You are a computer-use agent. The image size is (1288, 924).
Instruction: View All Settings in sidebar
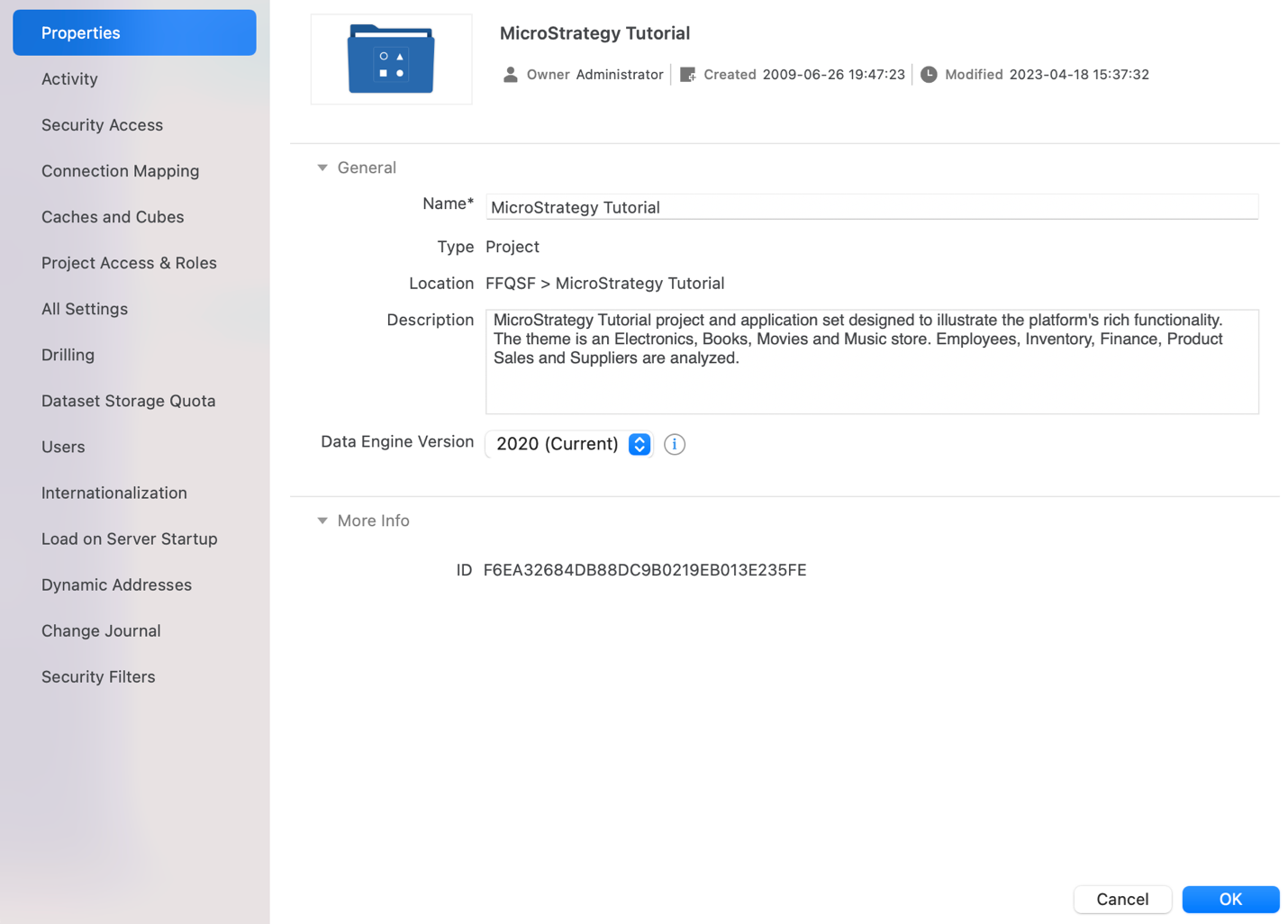tap(85, 309)
